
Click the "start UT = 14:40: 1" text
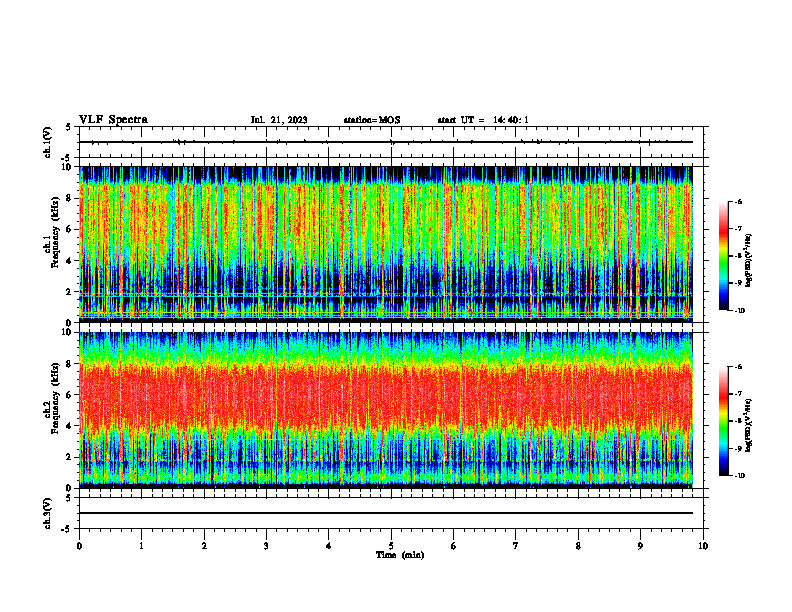click(483, 120)
